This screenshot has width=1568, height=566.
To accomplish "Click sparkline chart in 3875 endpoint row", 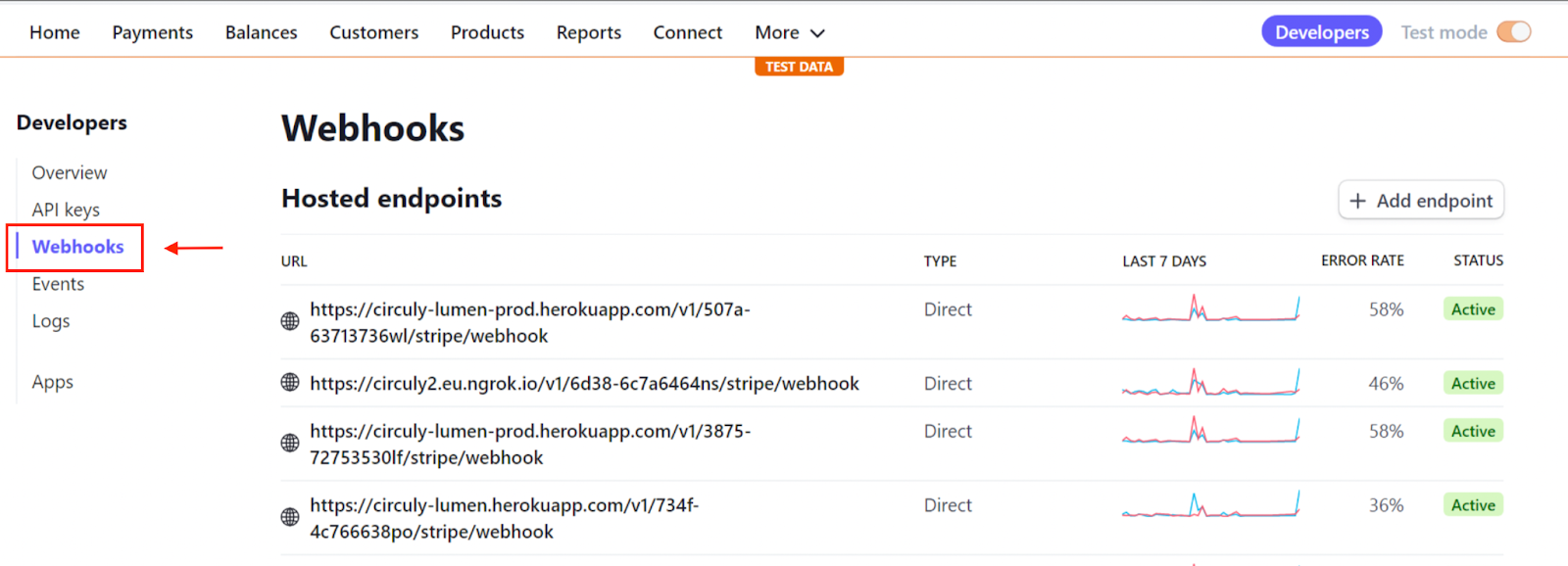I will [1211, 430].
